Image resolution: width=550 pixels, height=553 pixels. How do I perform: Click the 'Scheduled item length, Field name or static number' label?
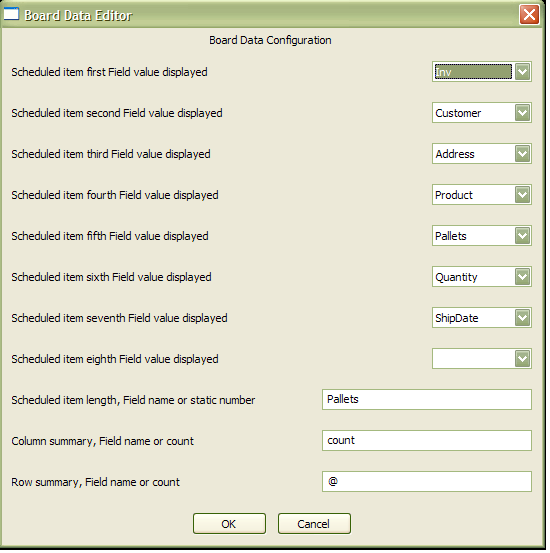tap(133, 400)
